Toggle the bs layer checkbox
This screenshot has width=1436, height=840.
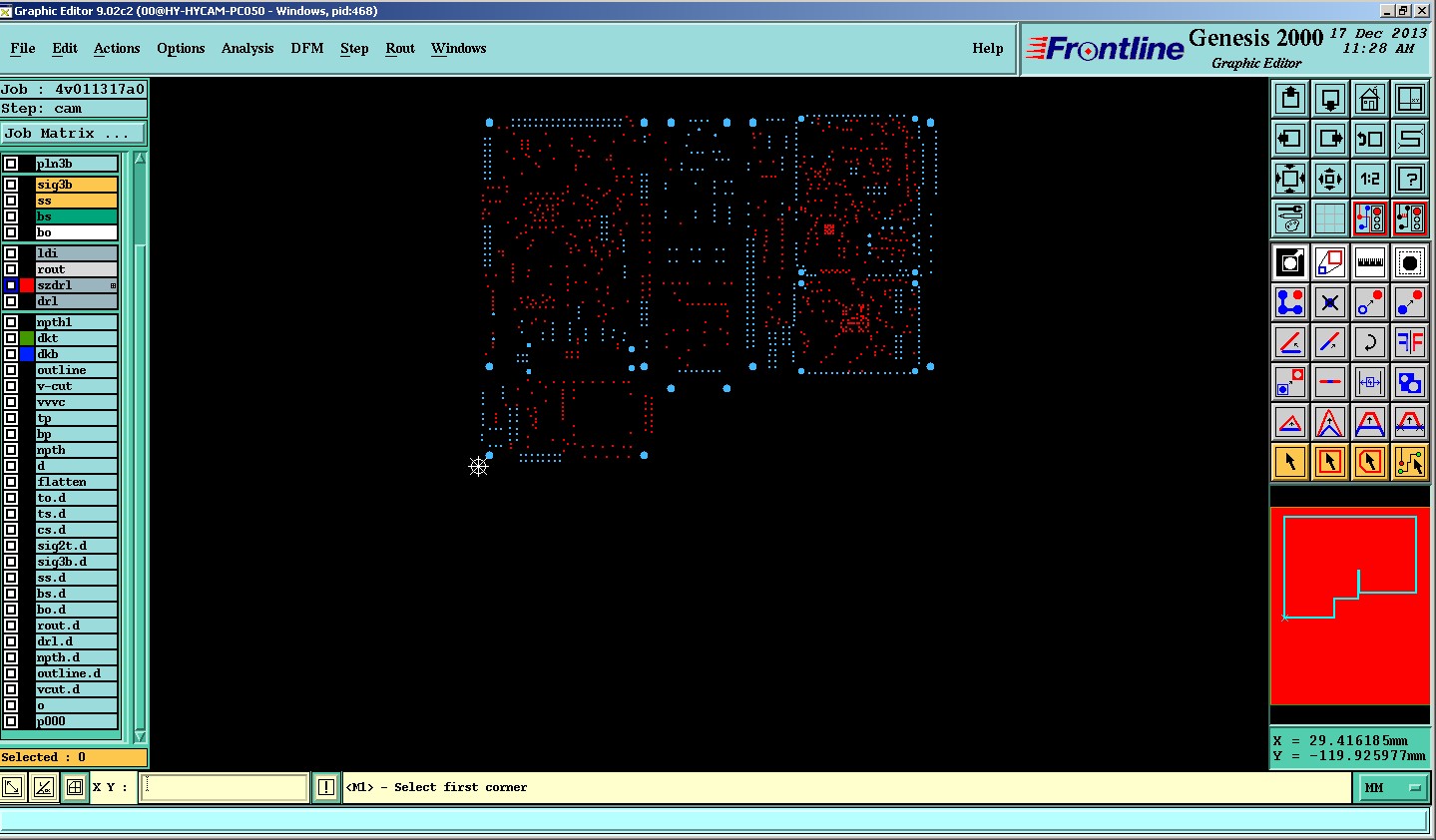point(11,216)
